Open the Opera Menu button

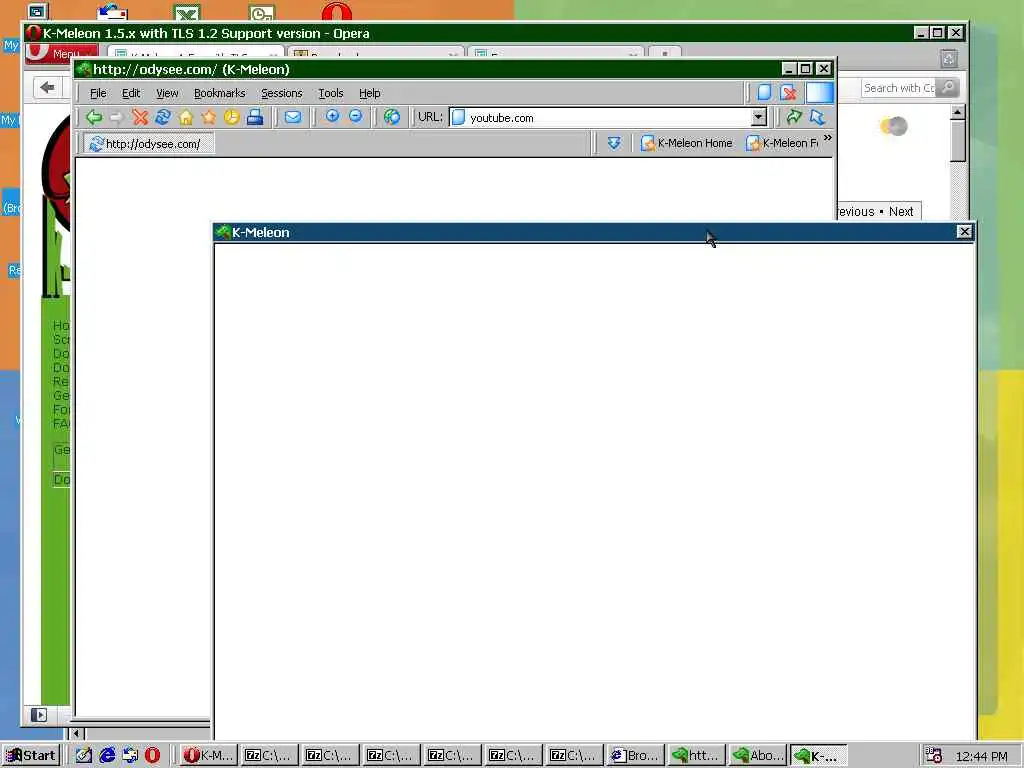tap(62, 54)
